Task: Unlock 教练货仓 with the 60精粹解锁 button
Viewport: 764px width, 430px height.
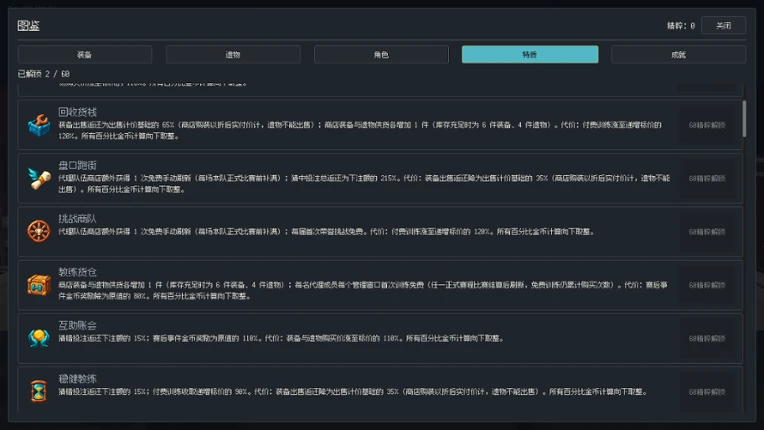Action: tap(707, 285)
